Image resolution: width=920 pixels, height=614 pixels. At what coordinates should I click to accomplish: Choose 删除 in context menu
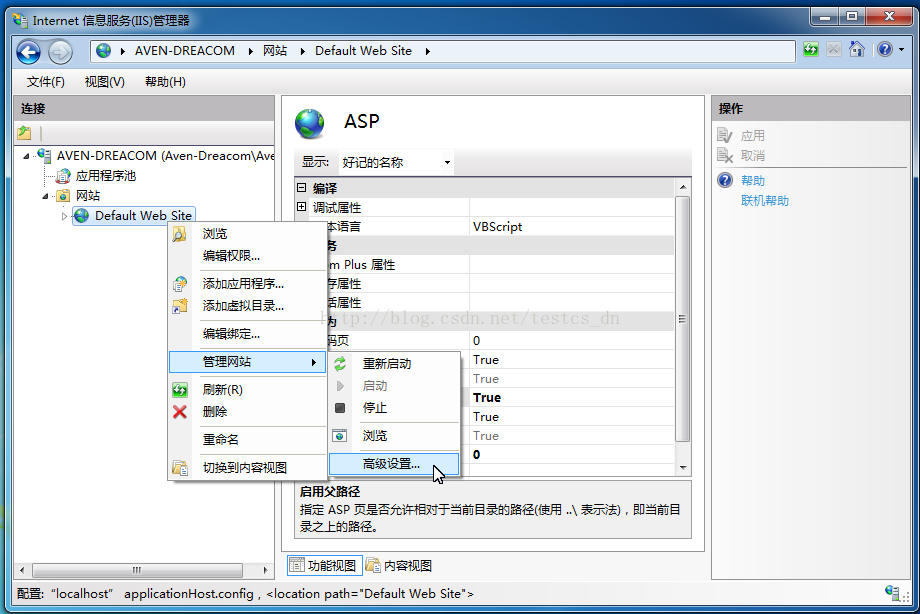(x=248, y=412)
